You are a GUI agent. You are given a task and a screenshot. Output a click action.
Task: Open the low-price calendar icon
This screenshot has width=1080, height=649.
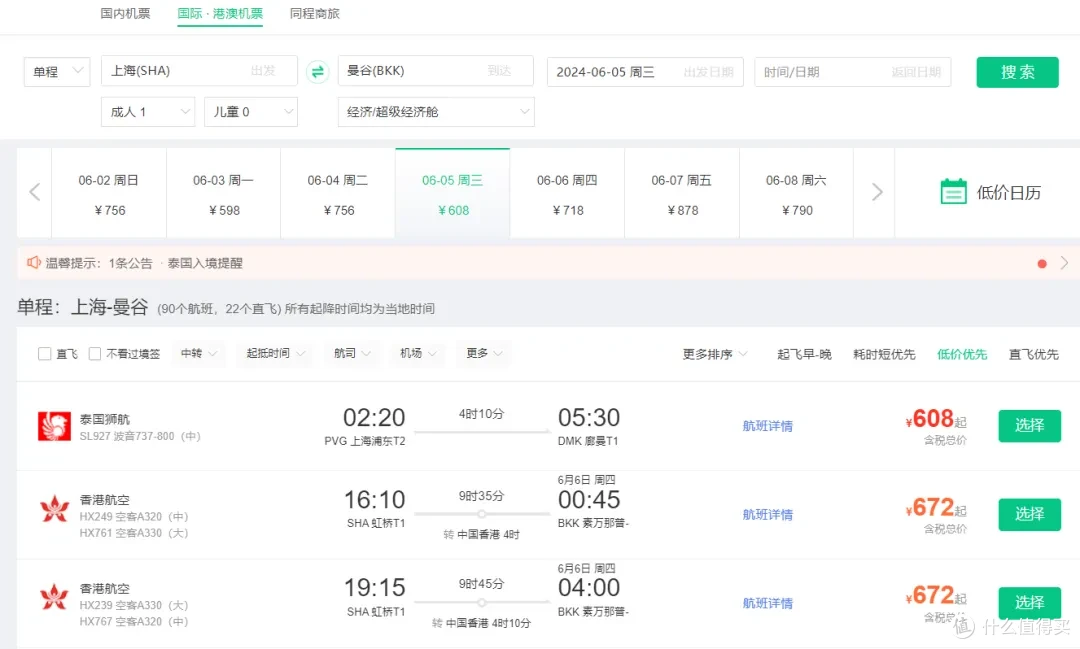point(953,192)
